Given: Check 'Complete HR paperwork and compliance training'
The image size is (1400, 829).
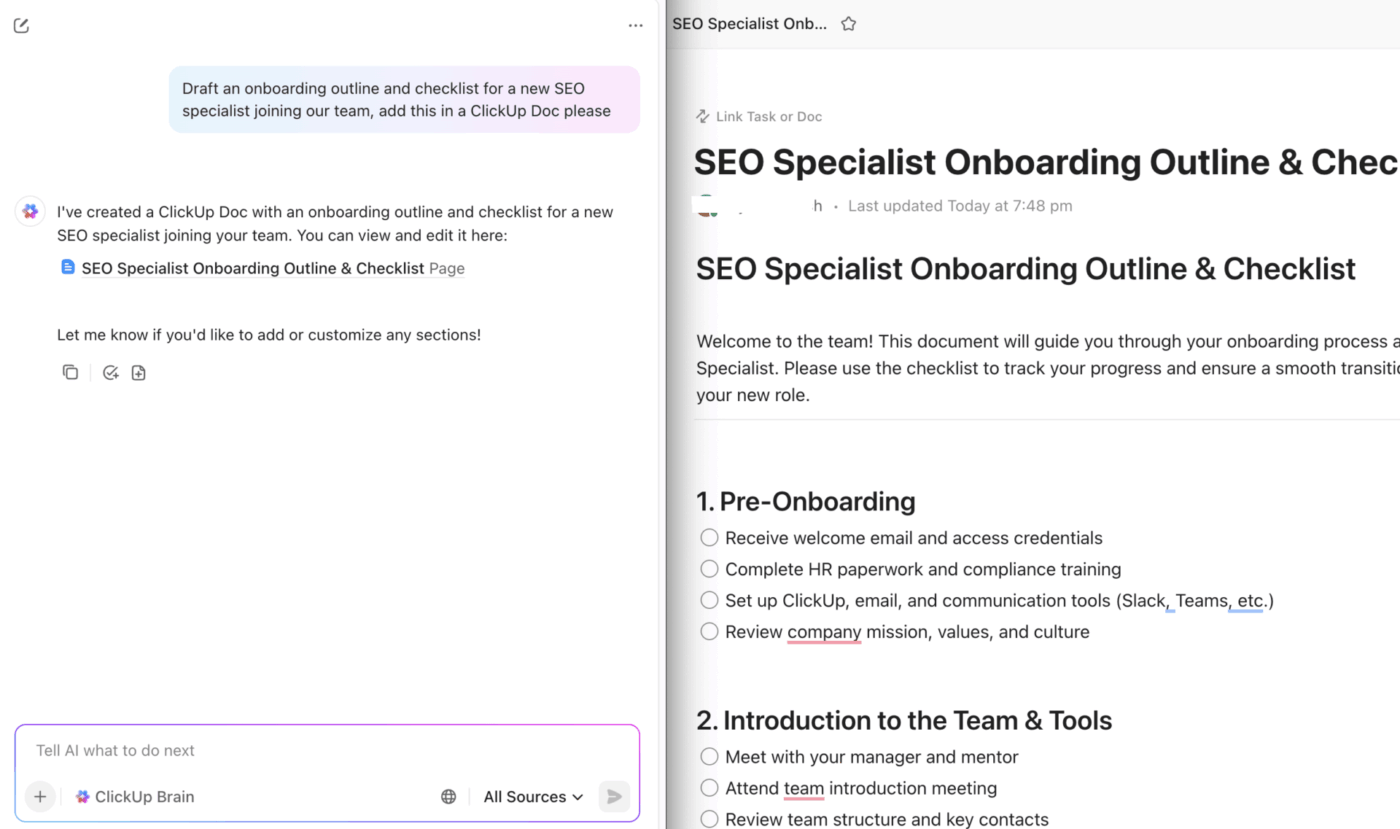Looking at the screenshot, I should pos(709,569).
